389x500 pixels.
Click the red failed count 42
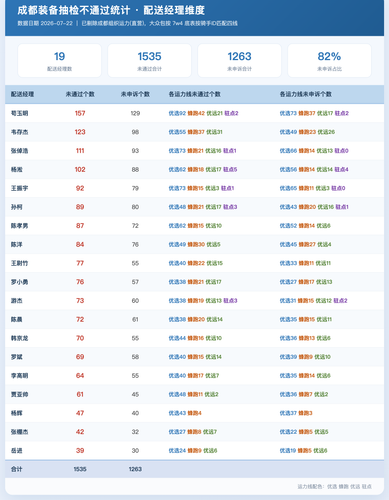click(x=80, y=432)
